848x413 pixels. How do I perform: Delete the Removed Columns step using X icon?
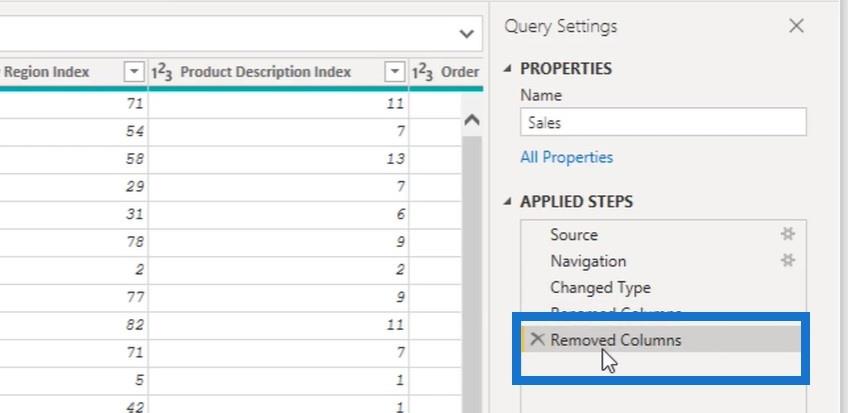(x=537, y=340)
